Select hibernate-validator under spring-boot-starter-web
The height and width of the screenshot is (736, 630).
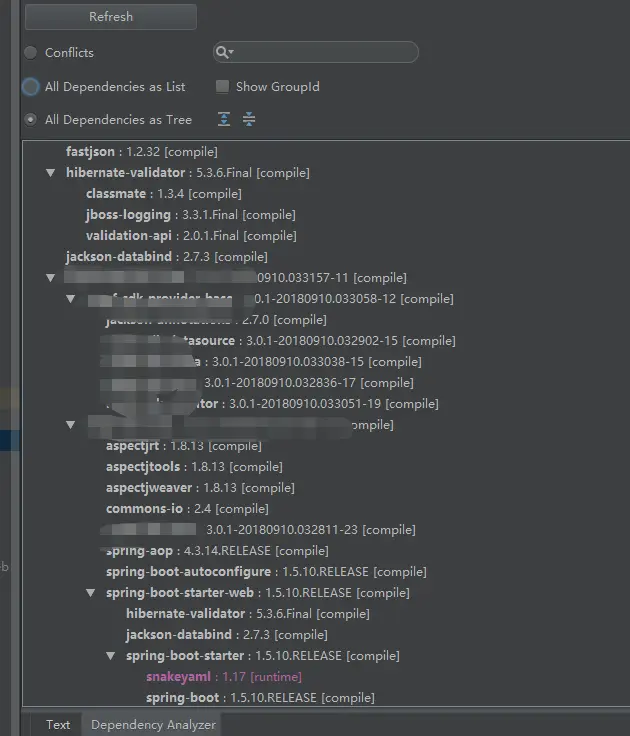pyautogui.click(x=248, y=613)
